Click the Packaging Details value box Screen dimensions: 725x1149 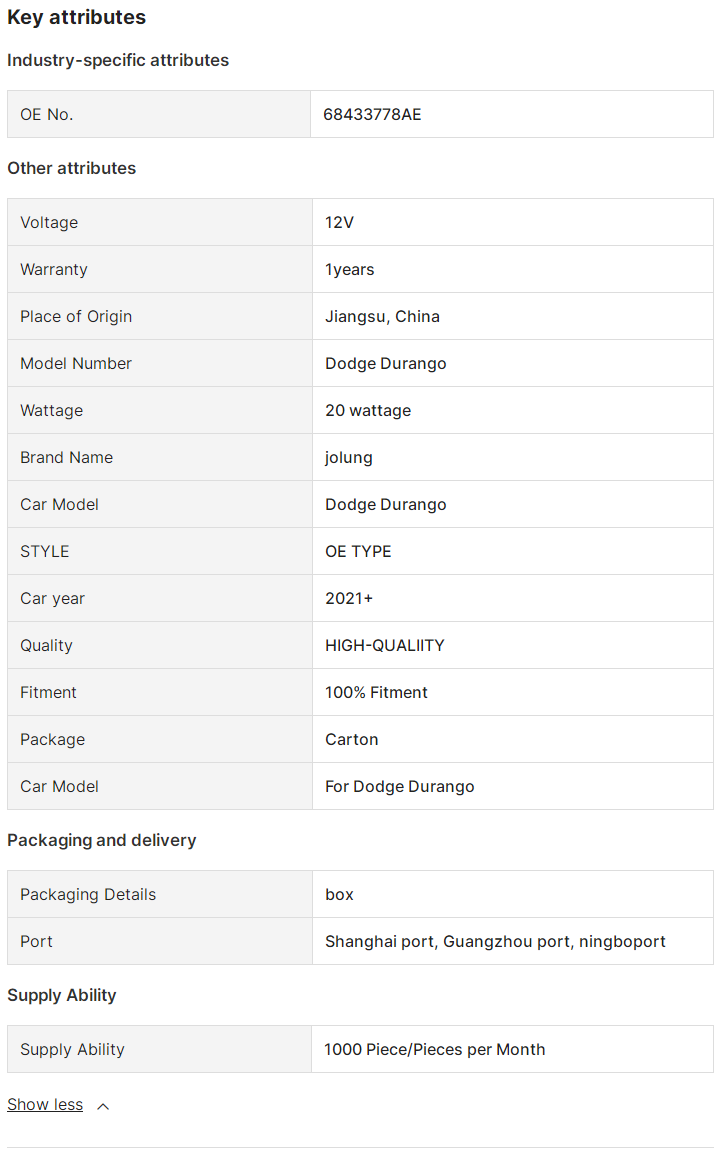click(339, 895)
